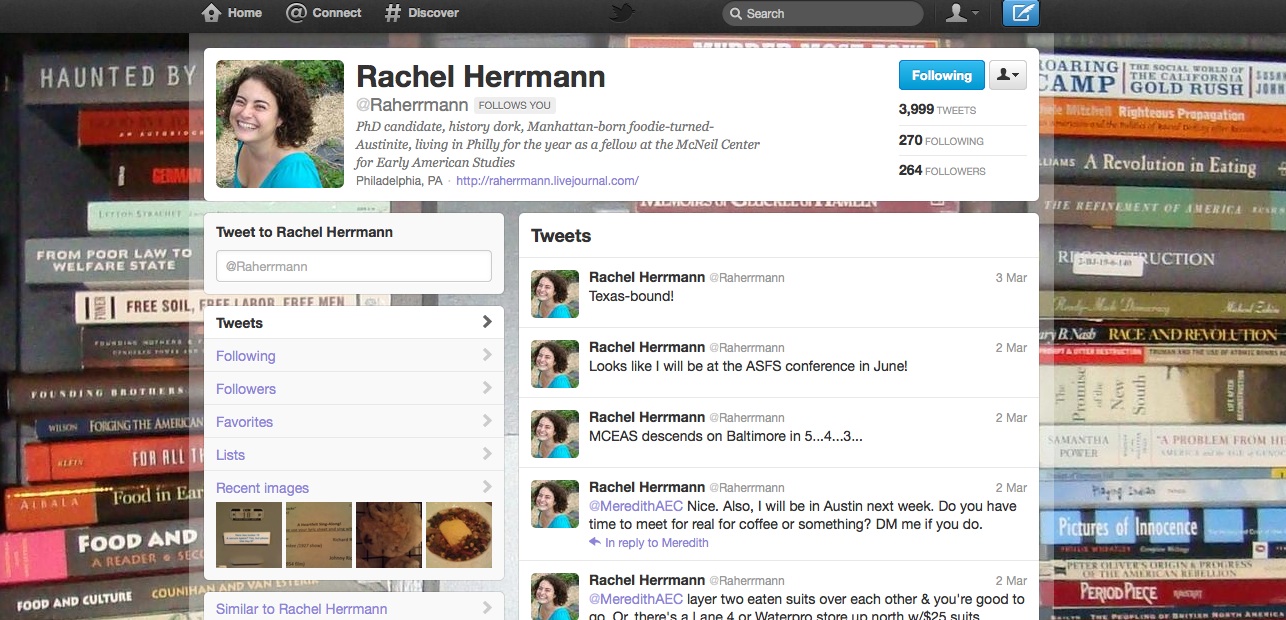Click the 'Texas-bound!' tweet text
The image size is (1286, 620).
coord(630,296)
